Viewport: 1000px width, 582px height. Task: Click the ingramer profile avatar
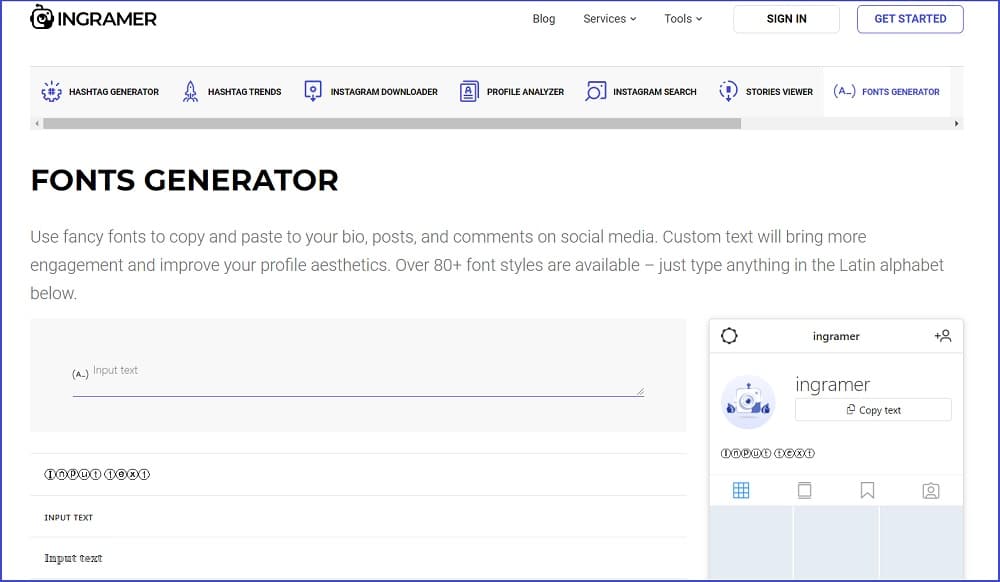pyautogui.click(x=748, y=402)
